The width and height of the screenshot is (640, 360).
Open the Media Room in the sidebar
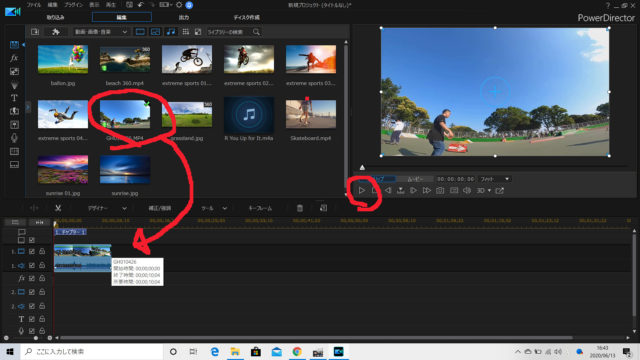(14, 44)
